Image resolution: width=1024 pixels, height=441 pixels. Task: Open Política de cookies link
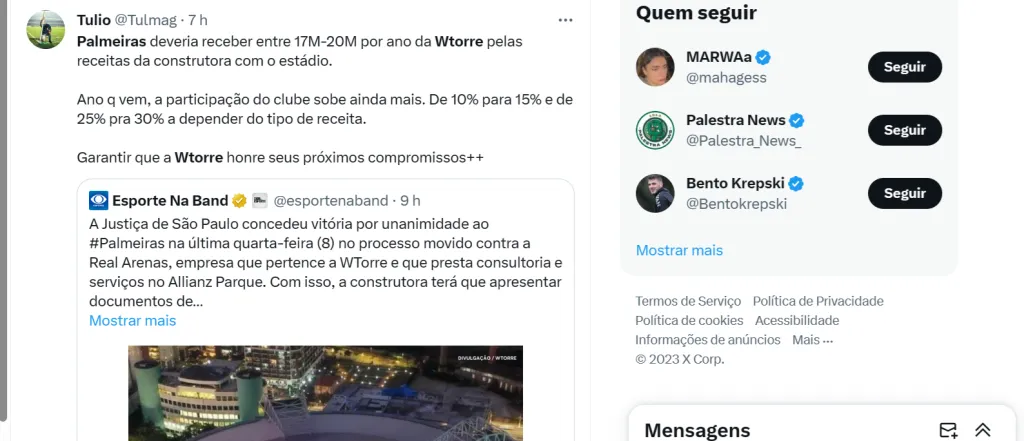(689, 320)
